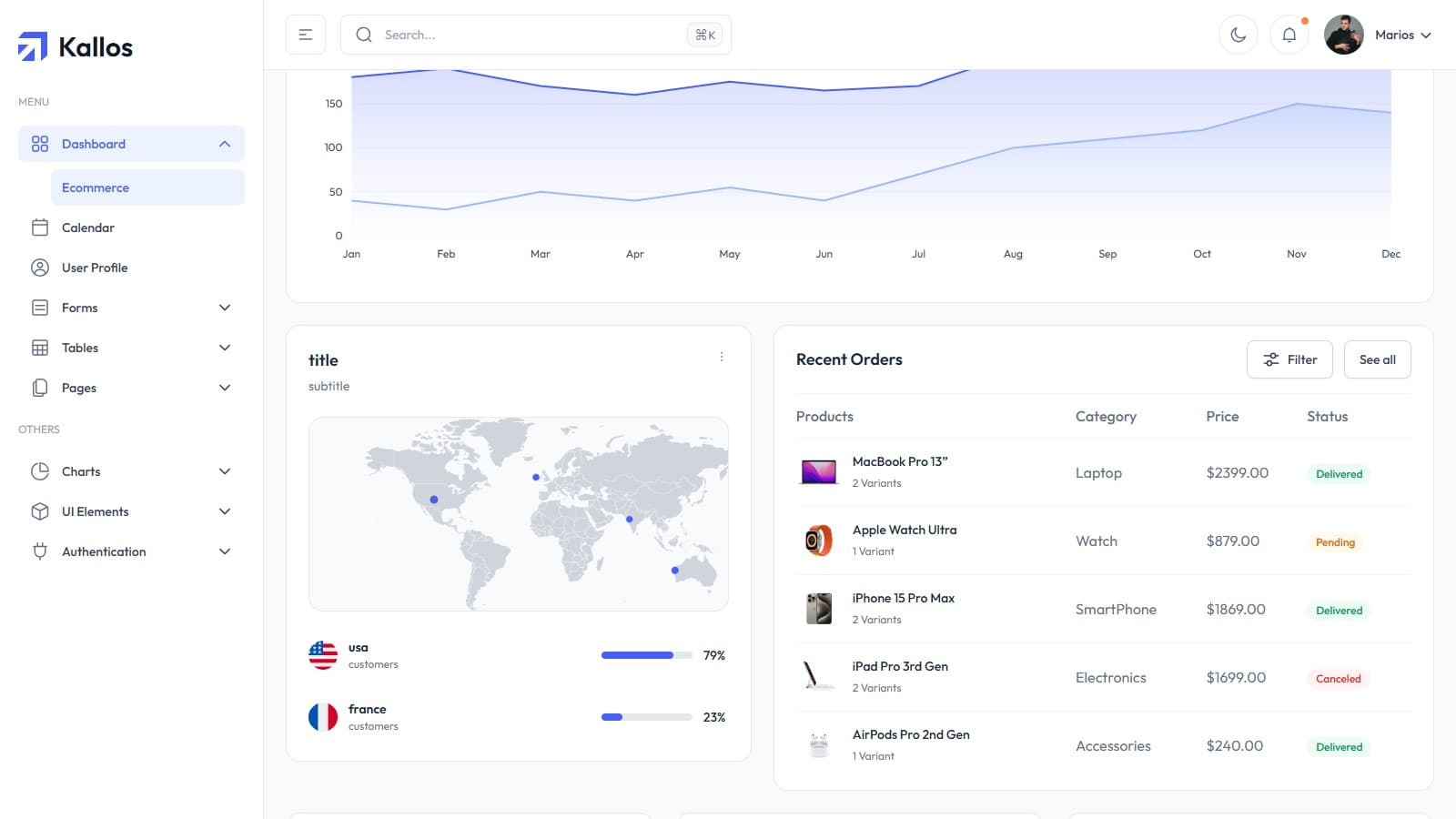The width and height of the screenshot is (1456, 819).
Task: Click the search magnifier icon
Action: click(x=364, y=35)
